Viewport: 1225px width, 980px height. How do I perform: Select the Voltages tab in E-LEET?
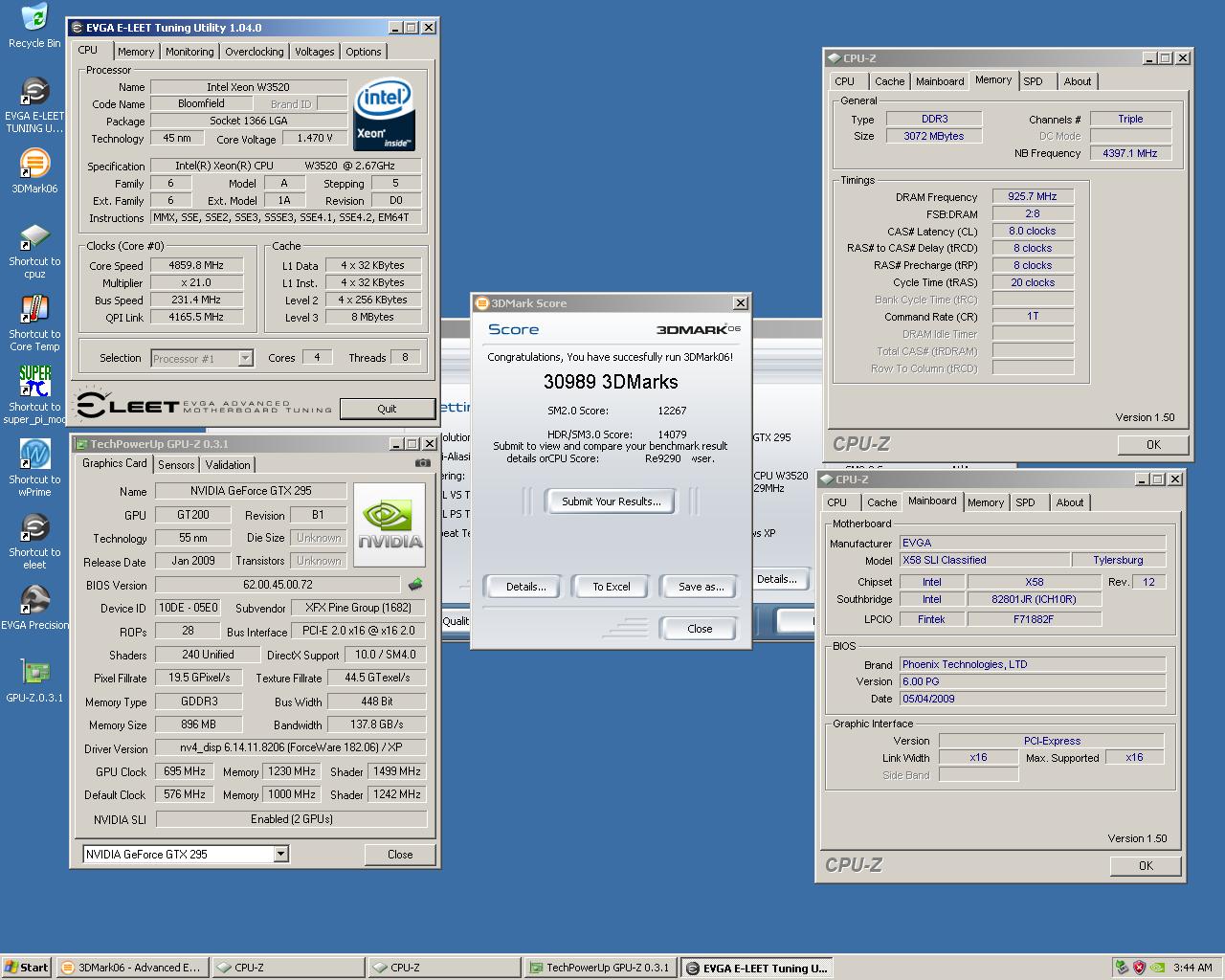tap(315, 52)
